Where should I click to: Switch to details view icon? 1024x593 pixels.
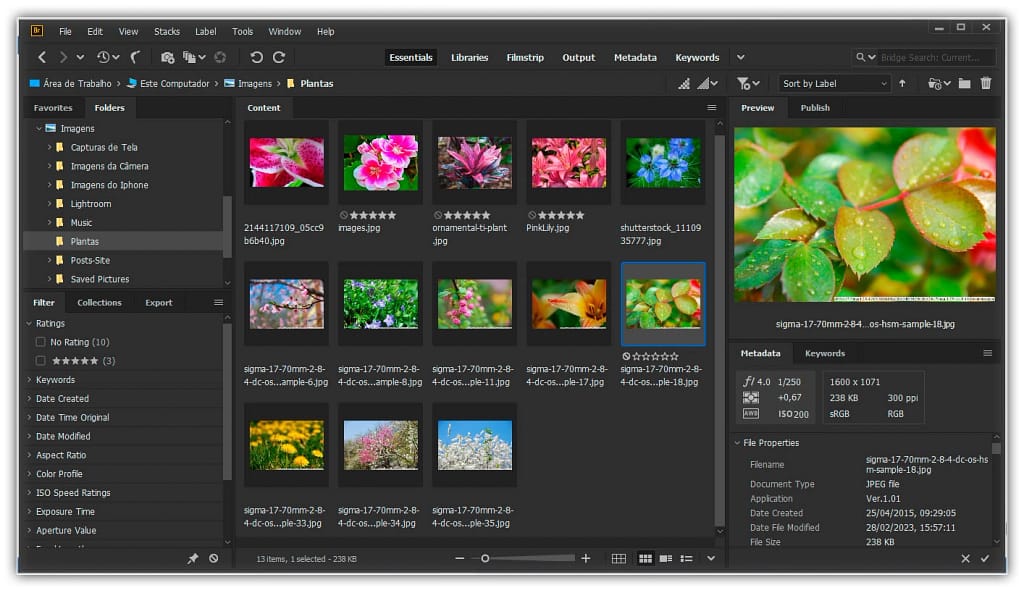(x=665, y=558)
